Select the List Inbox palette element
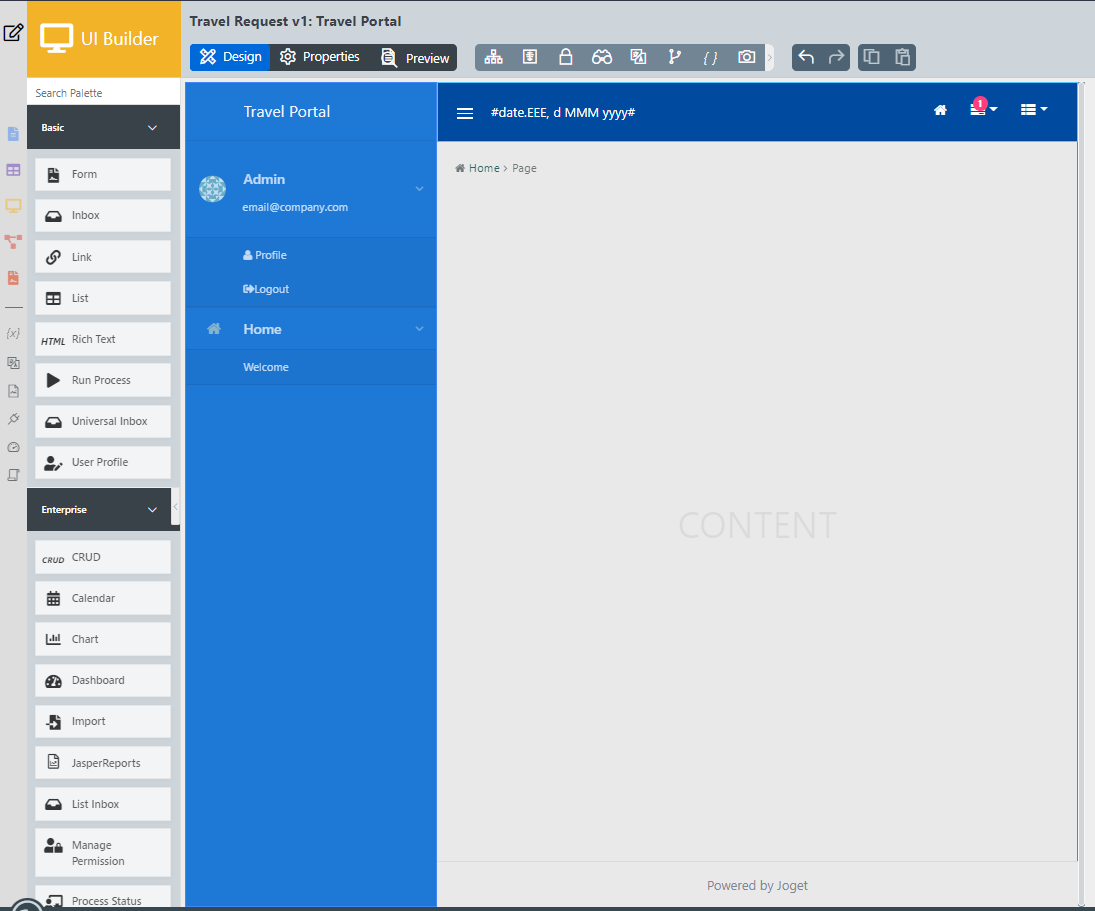Screen dimensions: 1095x911 (103, 804)
